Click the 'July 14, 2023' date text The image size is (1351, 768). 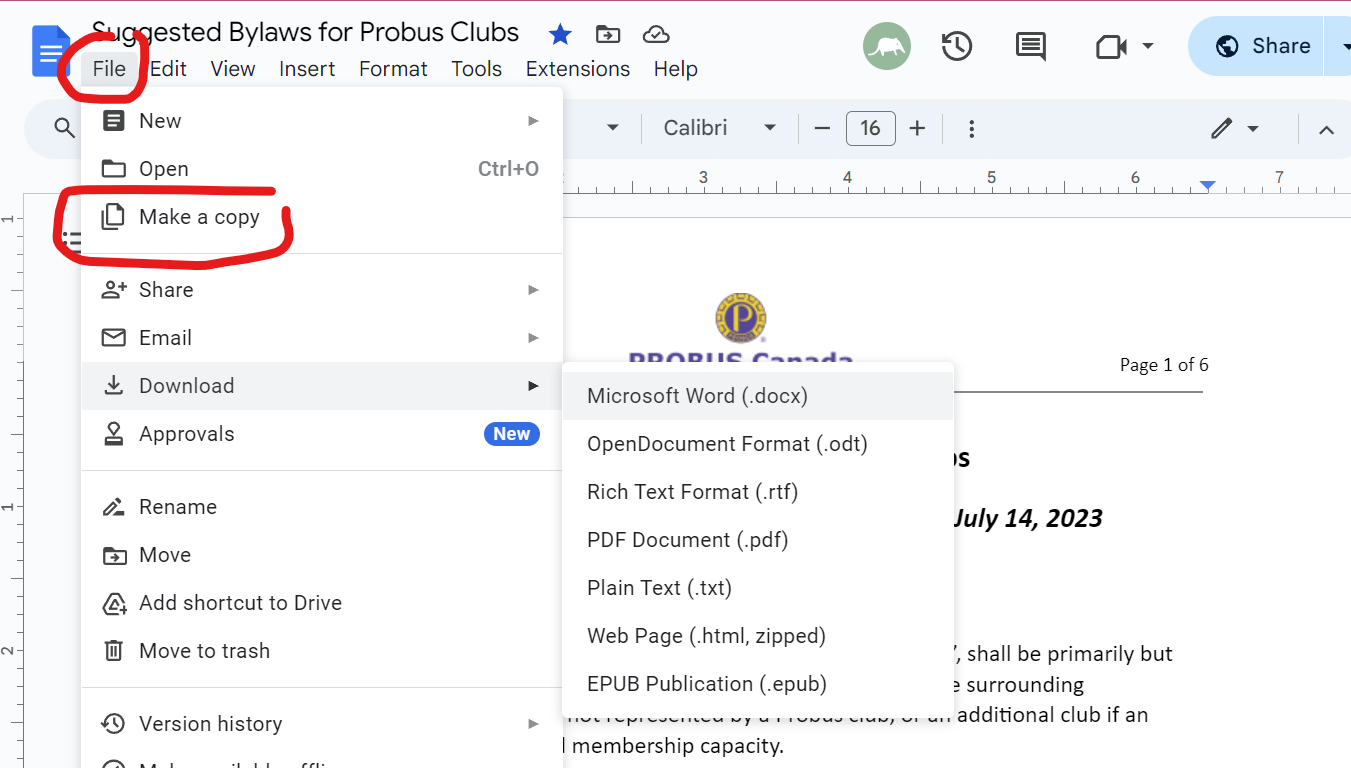(1027, 518)
